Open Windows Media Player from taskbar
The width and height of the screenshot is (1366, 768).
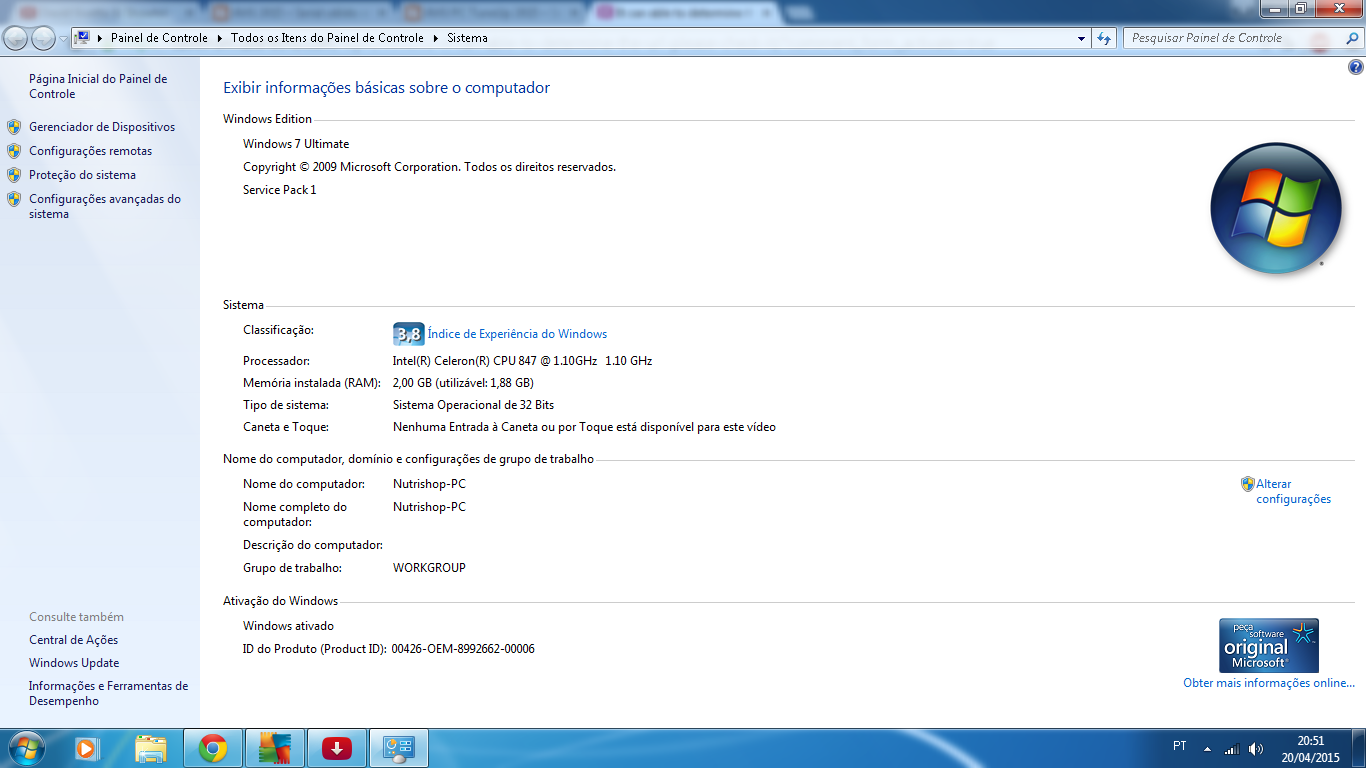pos(87,748)
